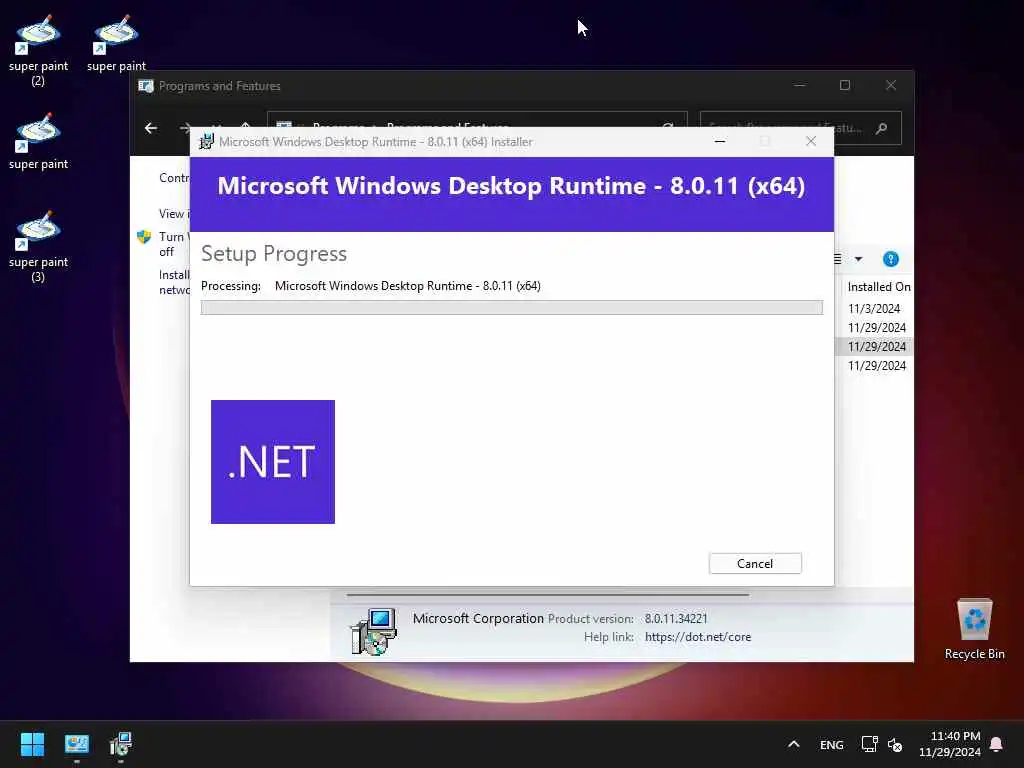
Task: Close the Programs and Features window
Action: pyautogui.click(x=891, y=86)
